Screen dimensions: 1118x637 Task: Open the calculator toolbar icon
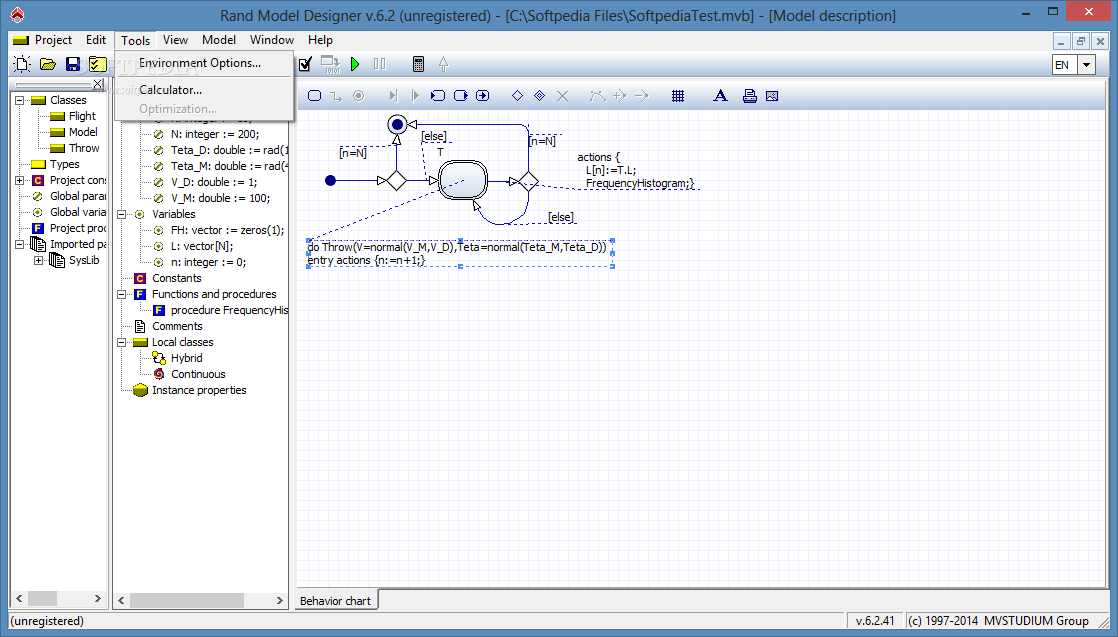pos(419,64)
